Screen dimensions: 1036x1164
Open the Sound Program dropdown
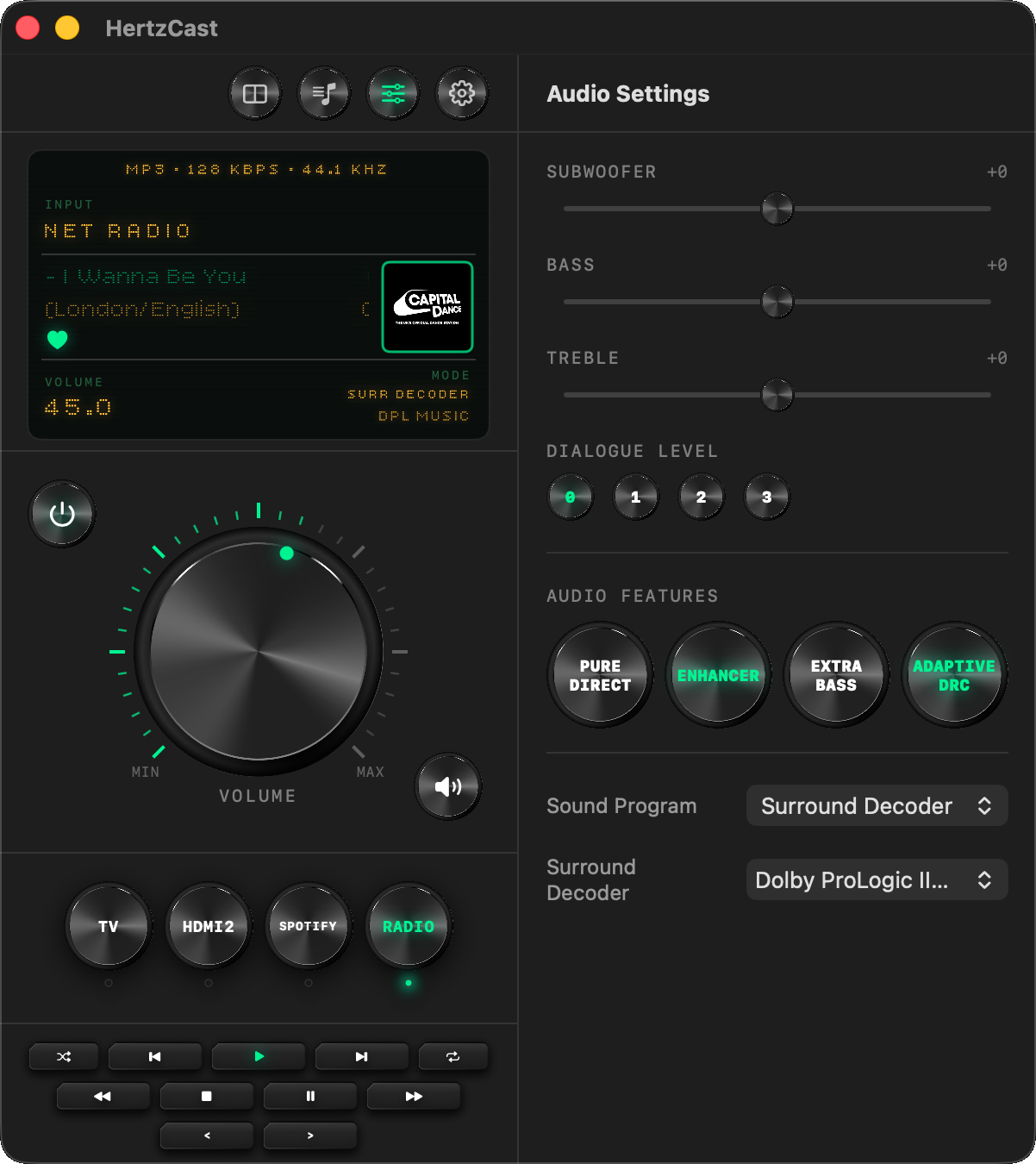pos(877,805)
